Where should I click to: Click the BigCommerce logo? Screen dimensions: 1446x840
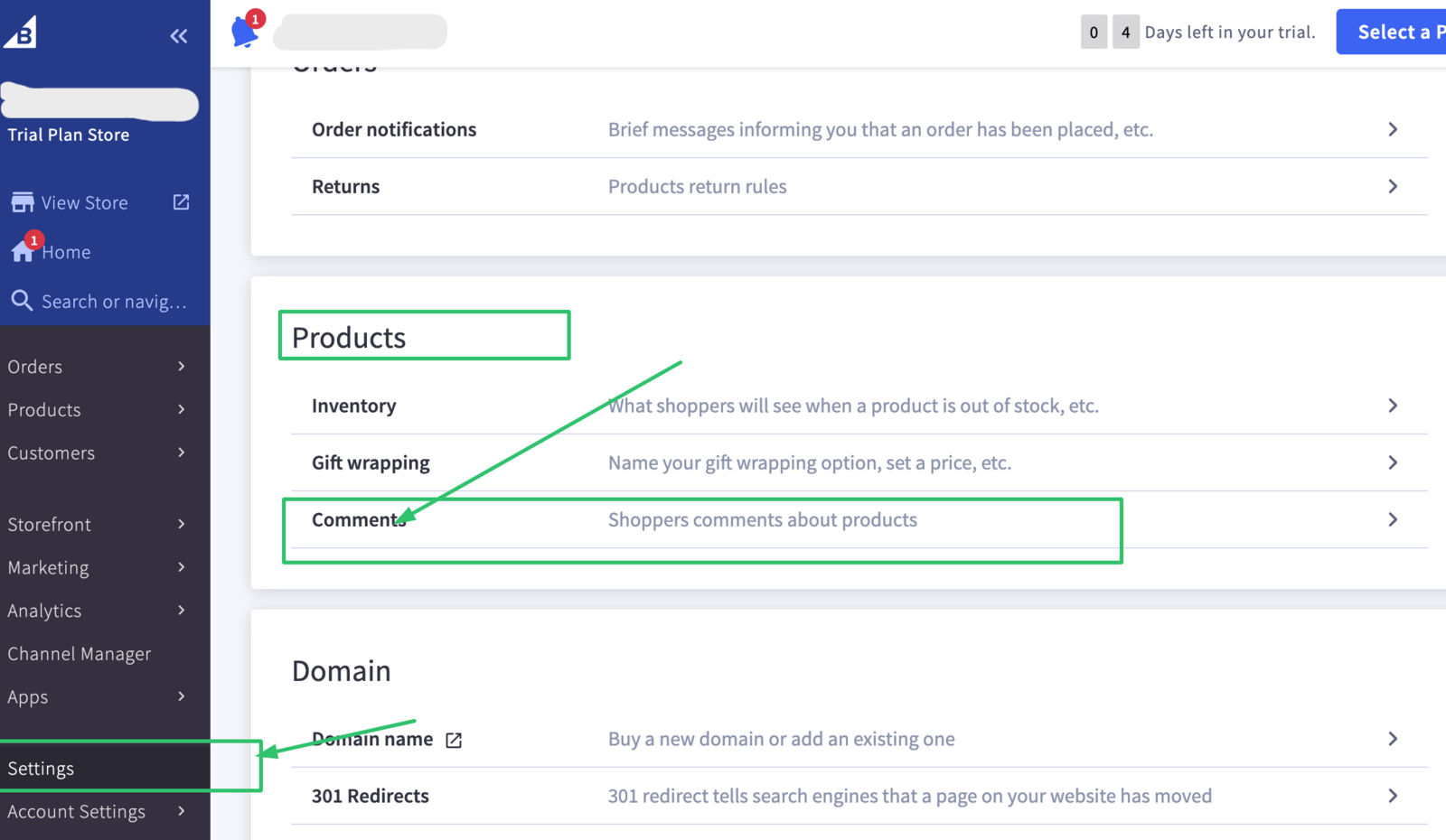pyautogui.click(x=20, y=32)
